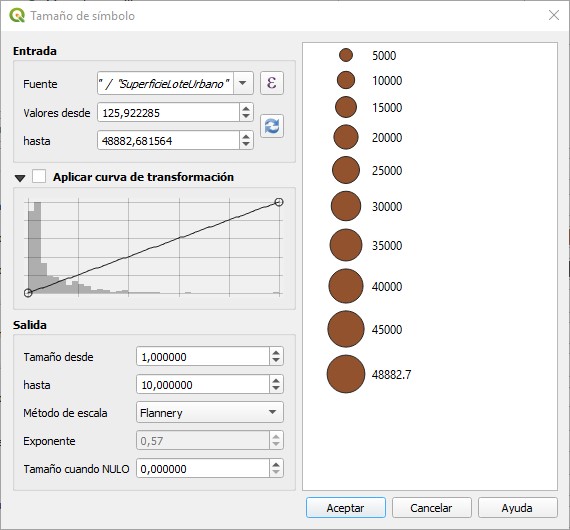Close the Tamaño de símbolo dialog
Image resolution: width=570 pixels, height=530 pixels.
pyautogui.click(x=554, y=15)
